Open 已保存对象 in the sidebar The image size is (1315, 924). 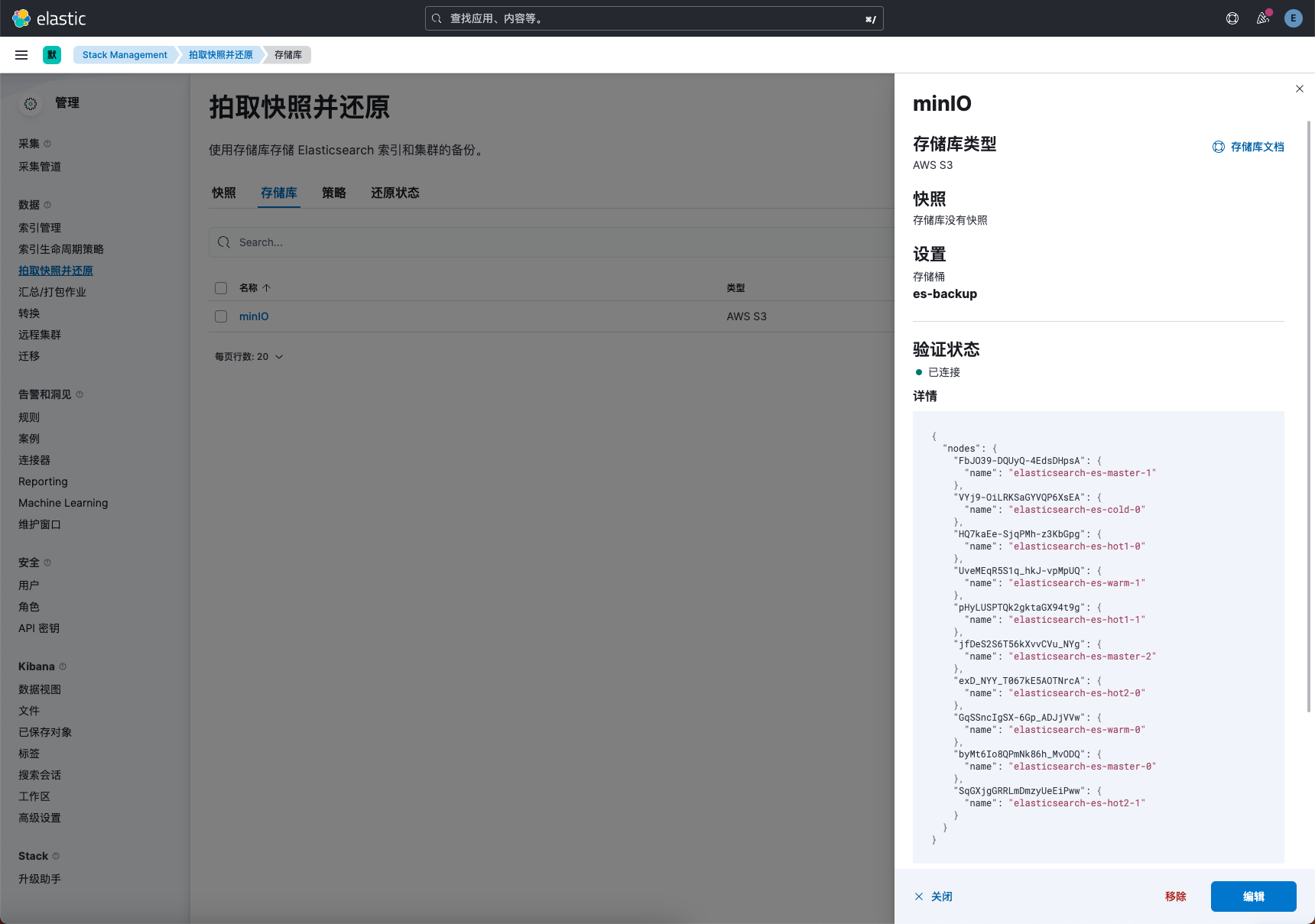pyautogui.click(x=45, y=732)
